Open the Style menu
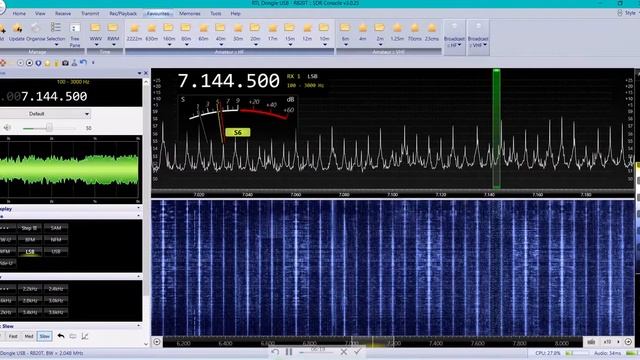This screenshot has height=360, width=640. tap(629, 13)
